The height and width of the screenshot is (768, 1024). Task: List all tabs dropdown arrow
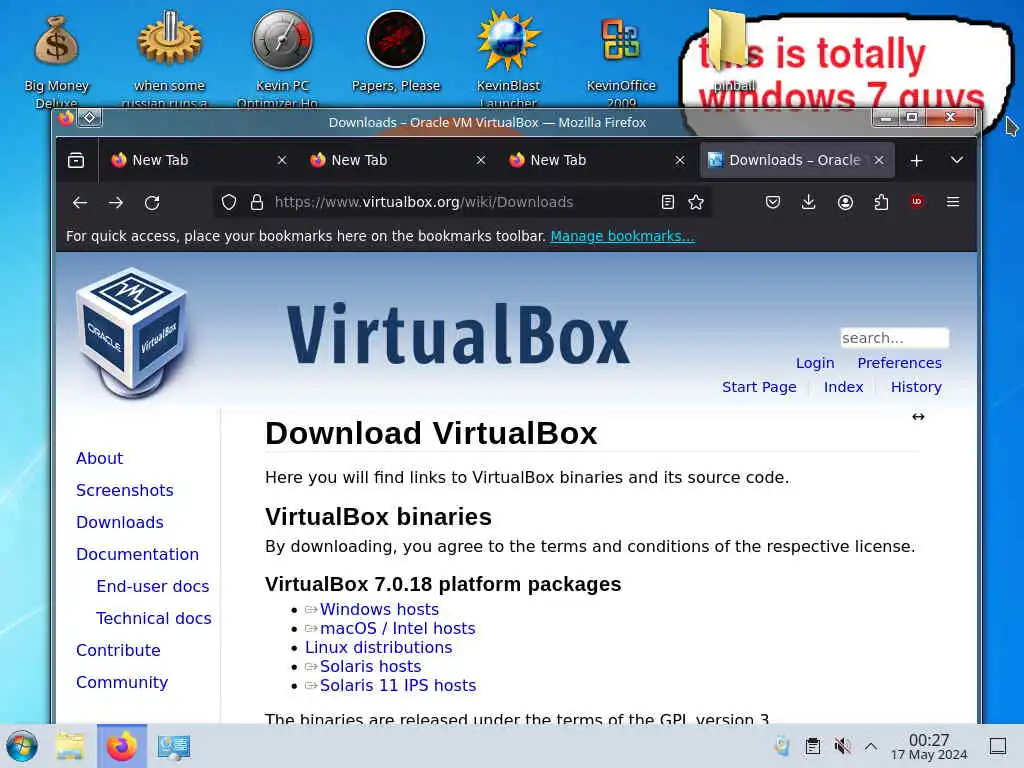pyautogui.click(x=957, y=160)
